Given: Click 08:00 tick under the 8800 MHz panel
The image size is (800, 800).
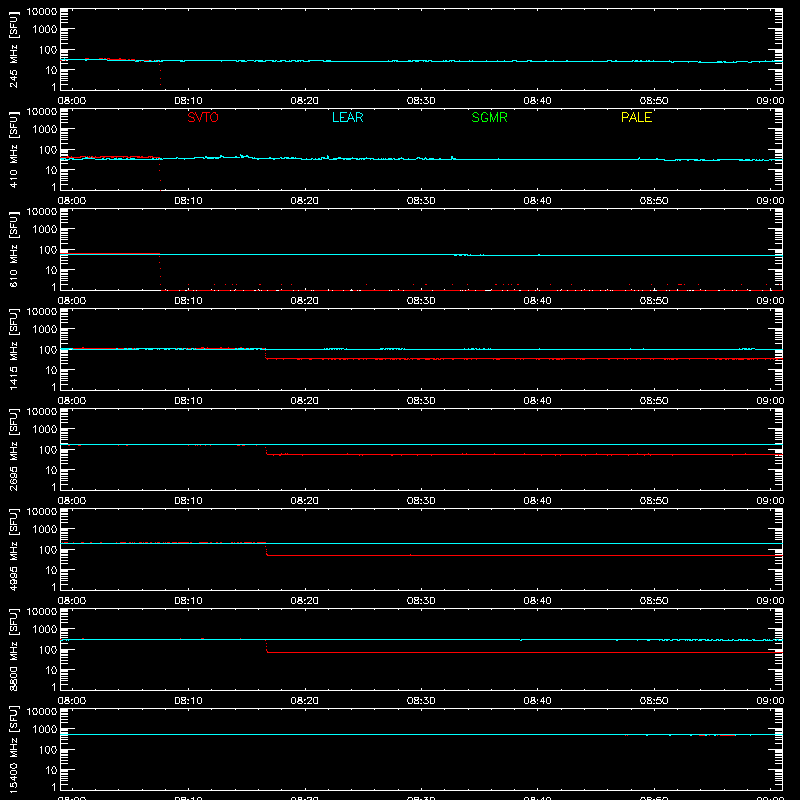Looking at the screenshot, I should click(x=72, y=701).
